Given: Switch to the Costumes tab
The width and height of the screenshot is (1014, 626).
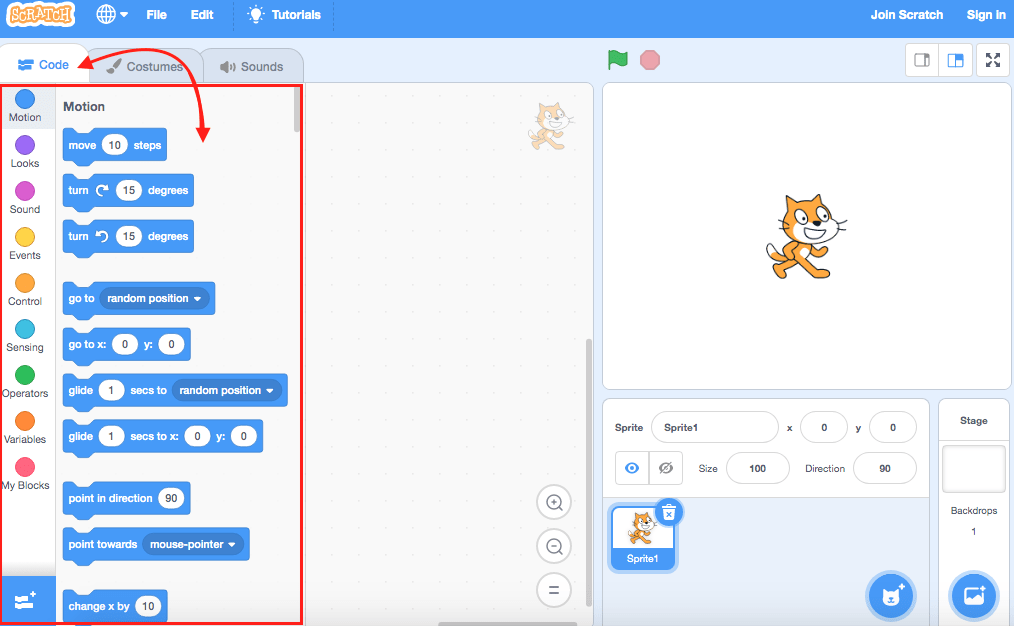Looking at the screenshot, I should tap(146, 66).
